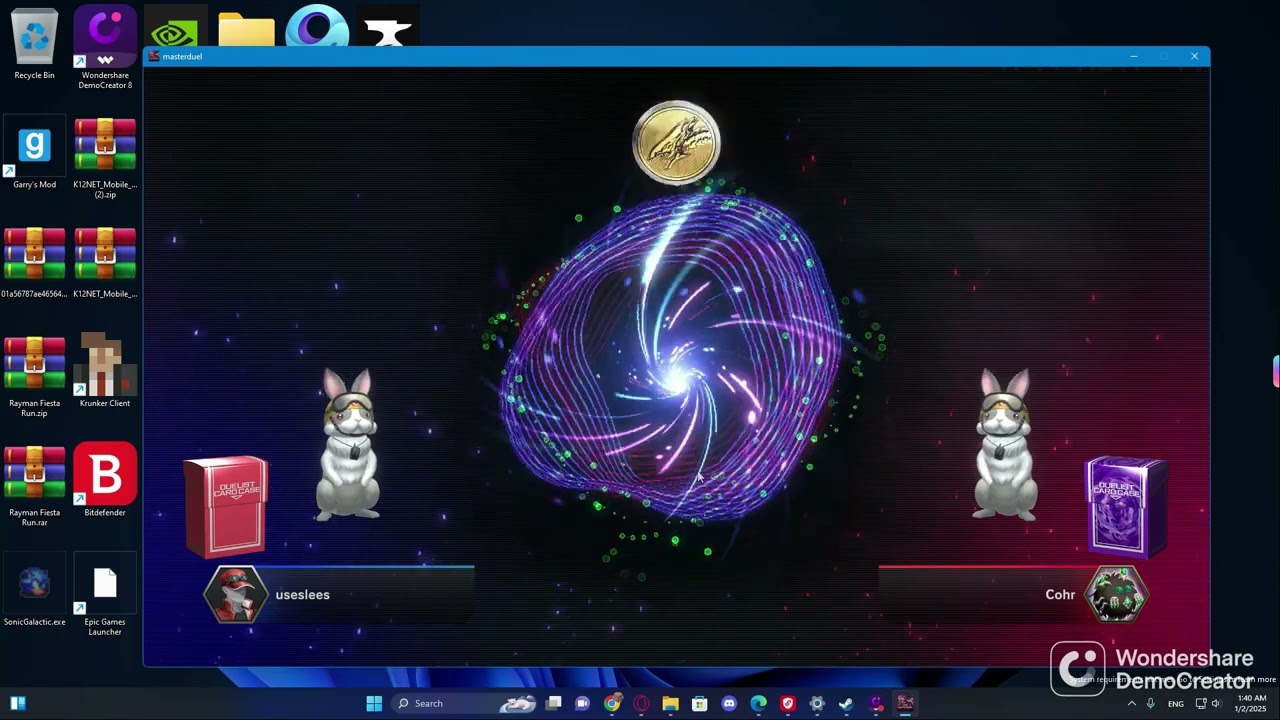The image size is (1280, 720).
Task: Select the Rayman Fiesta Run.zip archive
Action: click(34, 377)
